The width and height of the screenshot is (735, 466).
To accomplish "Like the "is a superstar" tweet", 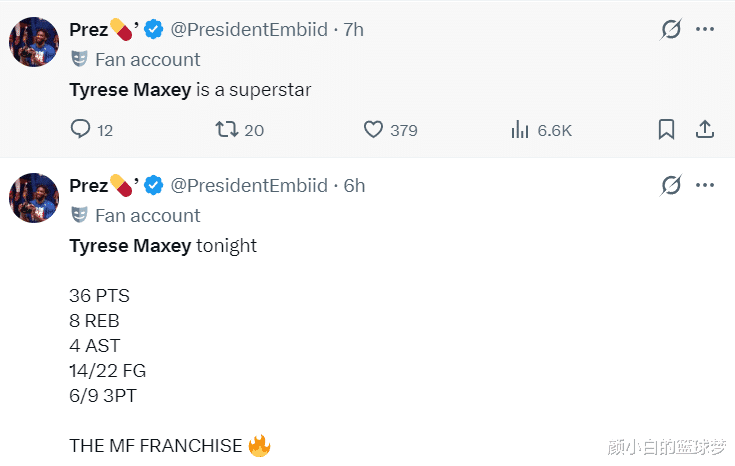I will click(374, 130).
